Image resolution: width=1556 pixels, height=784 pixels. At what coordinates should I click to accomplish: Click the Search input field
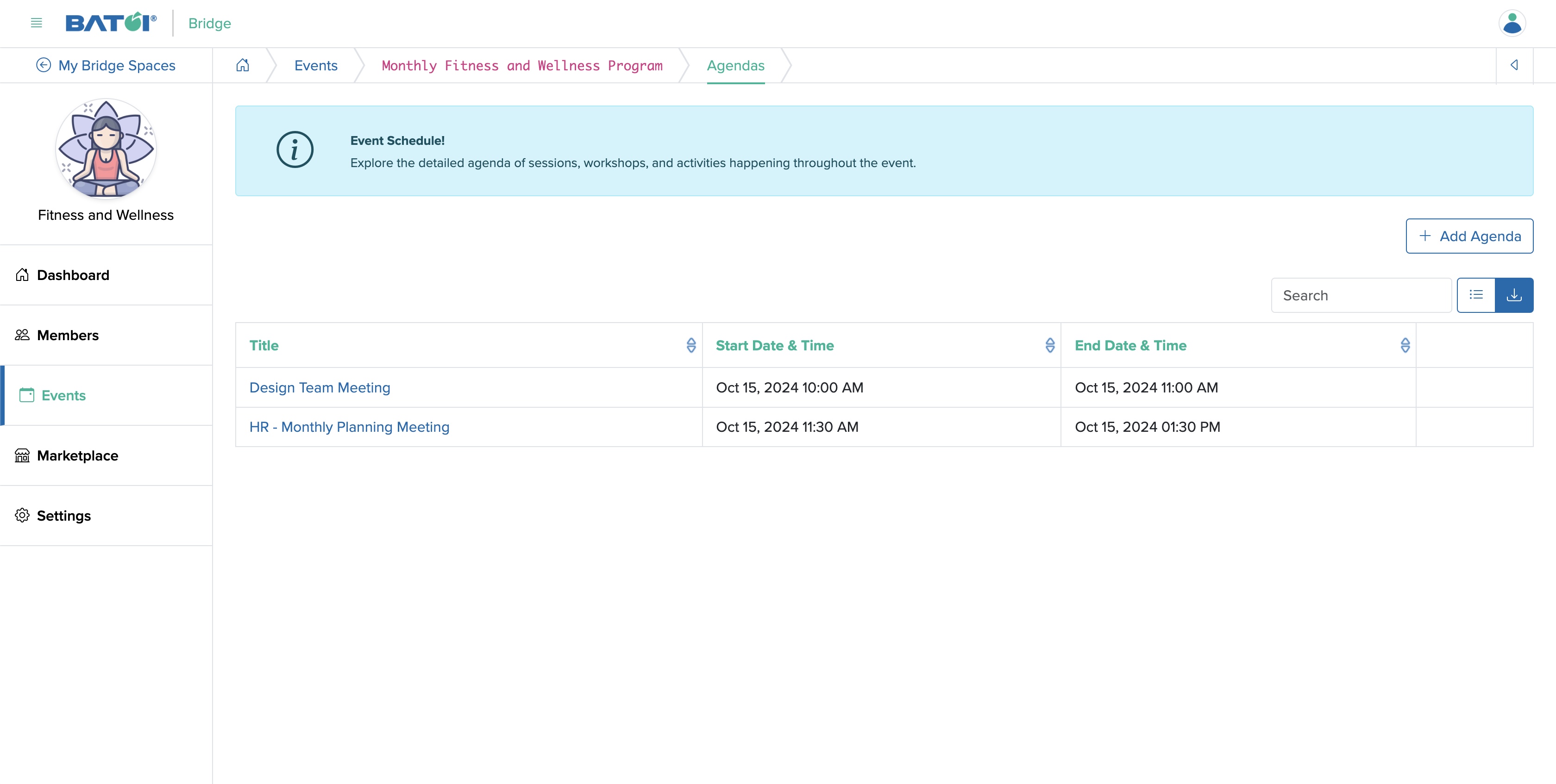point(1361,295)
